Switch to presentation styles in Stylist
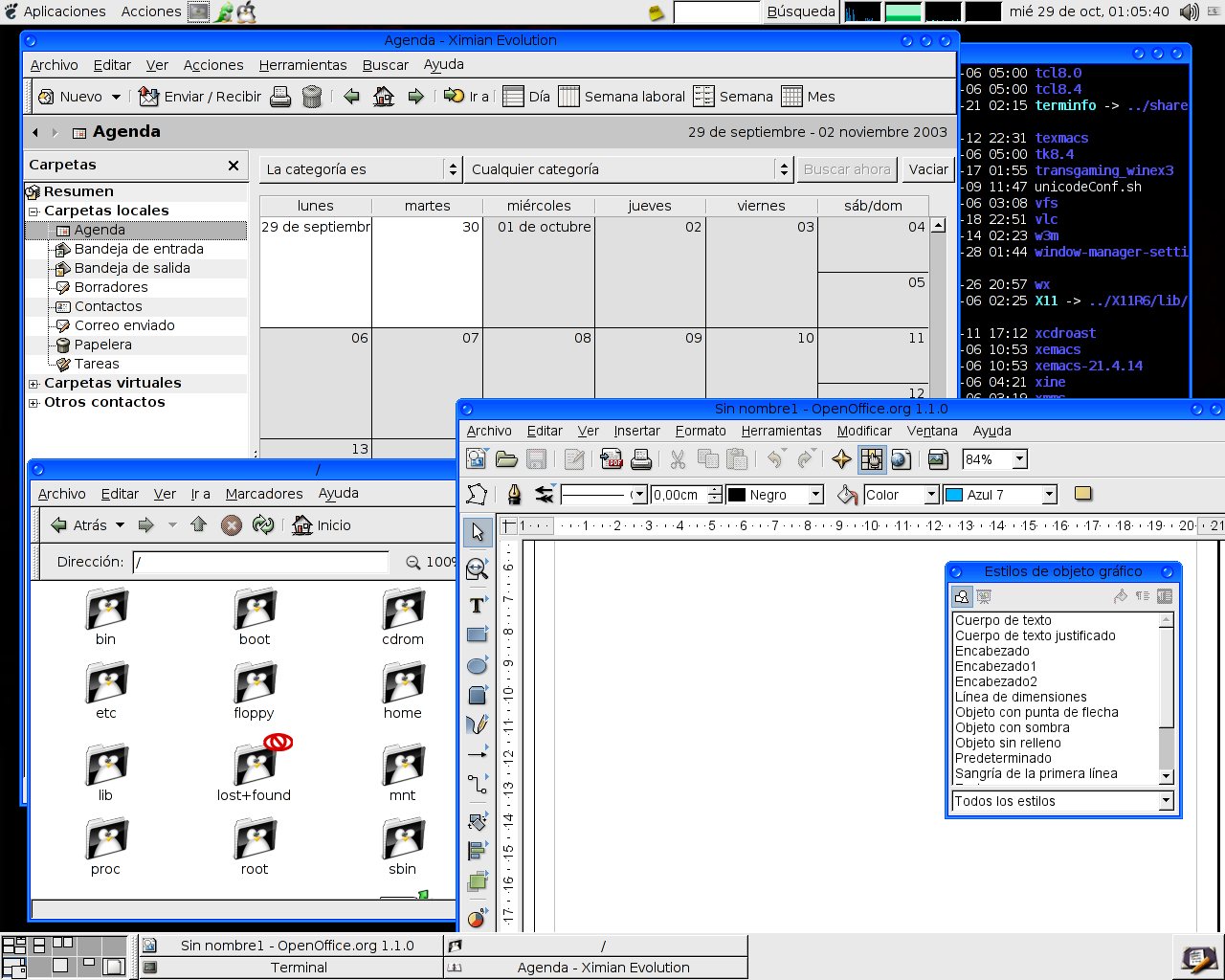 983,596
